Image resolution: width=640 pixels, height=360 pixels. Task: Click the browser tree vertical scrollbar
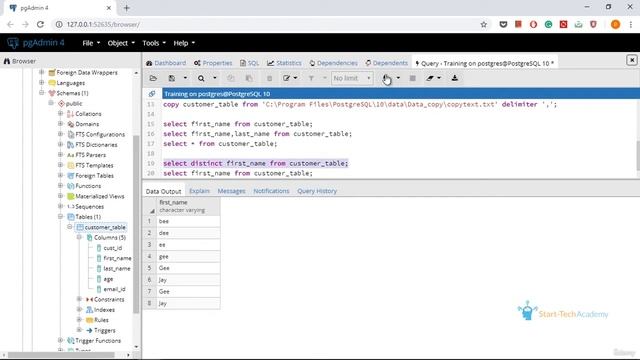[136, 224]
